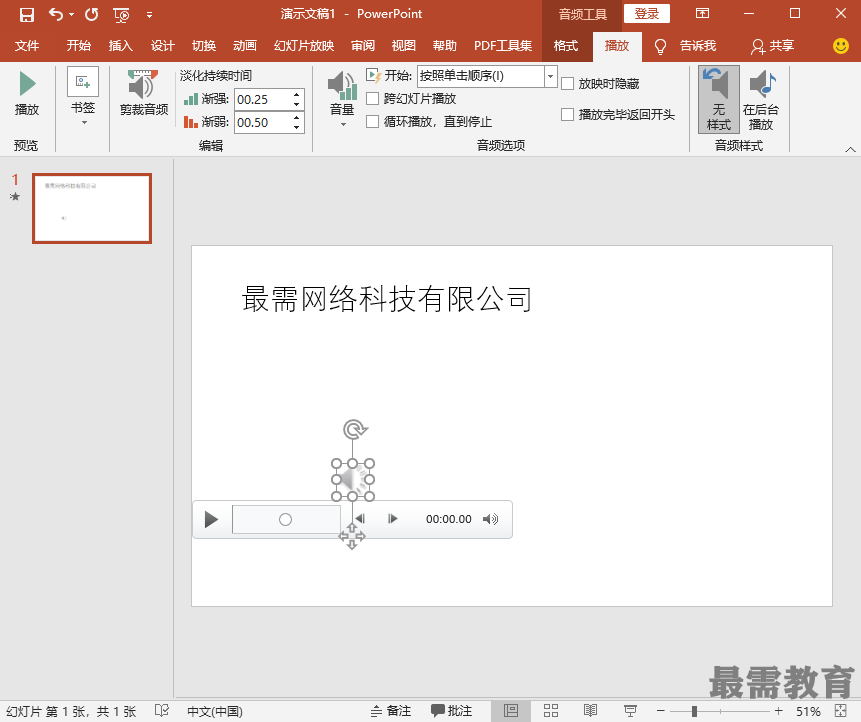The width and height of the screenshot is (861, 722).
Task: Click the audio player progress track
Action: point(286,519)
